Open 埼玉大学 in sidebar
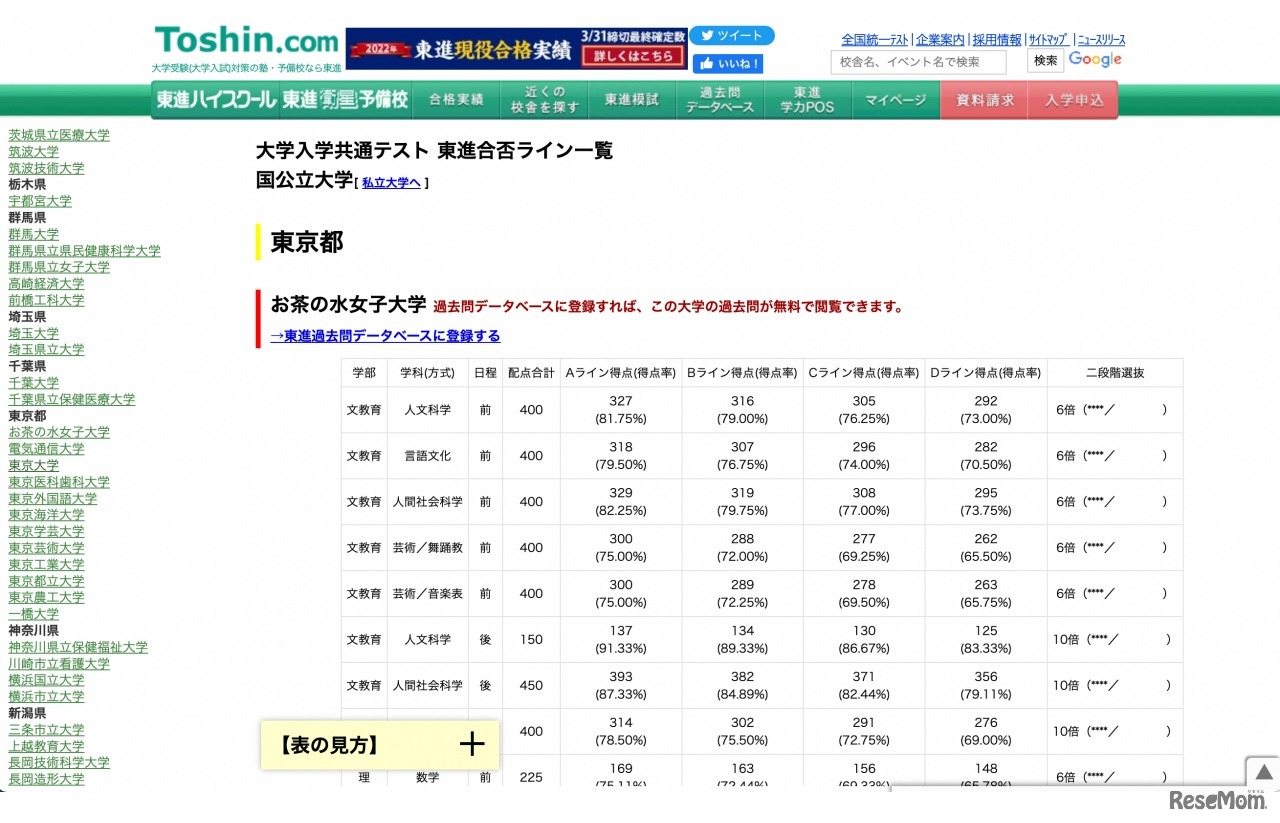 (34, 333)
